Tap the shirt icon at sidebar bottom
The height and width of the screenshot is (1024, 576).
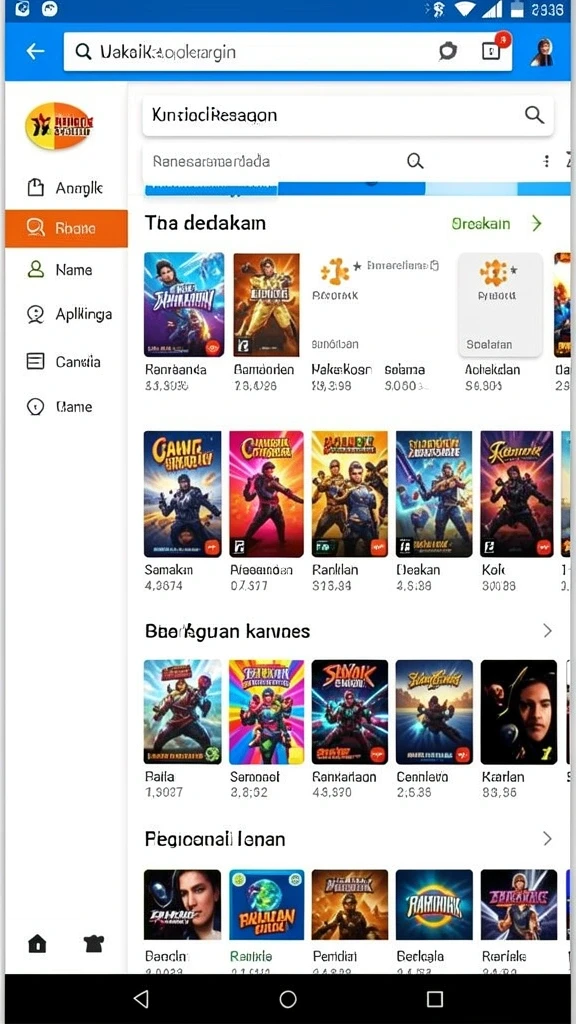point(93,943)
